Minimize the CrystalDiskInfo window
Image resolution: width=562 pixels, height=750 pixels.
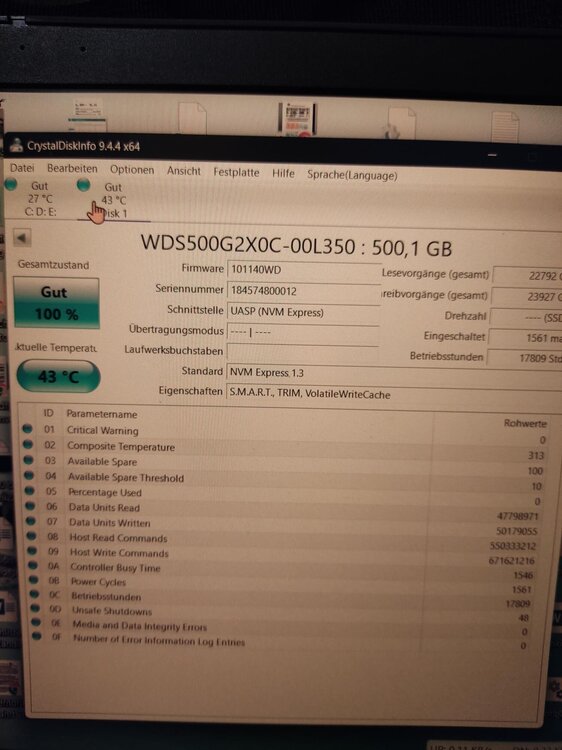[492, 154]
